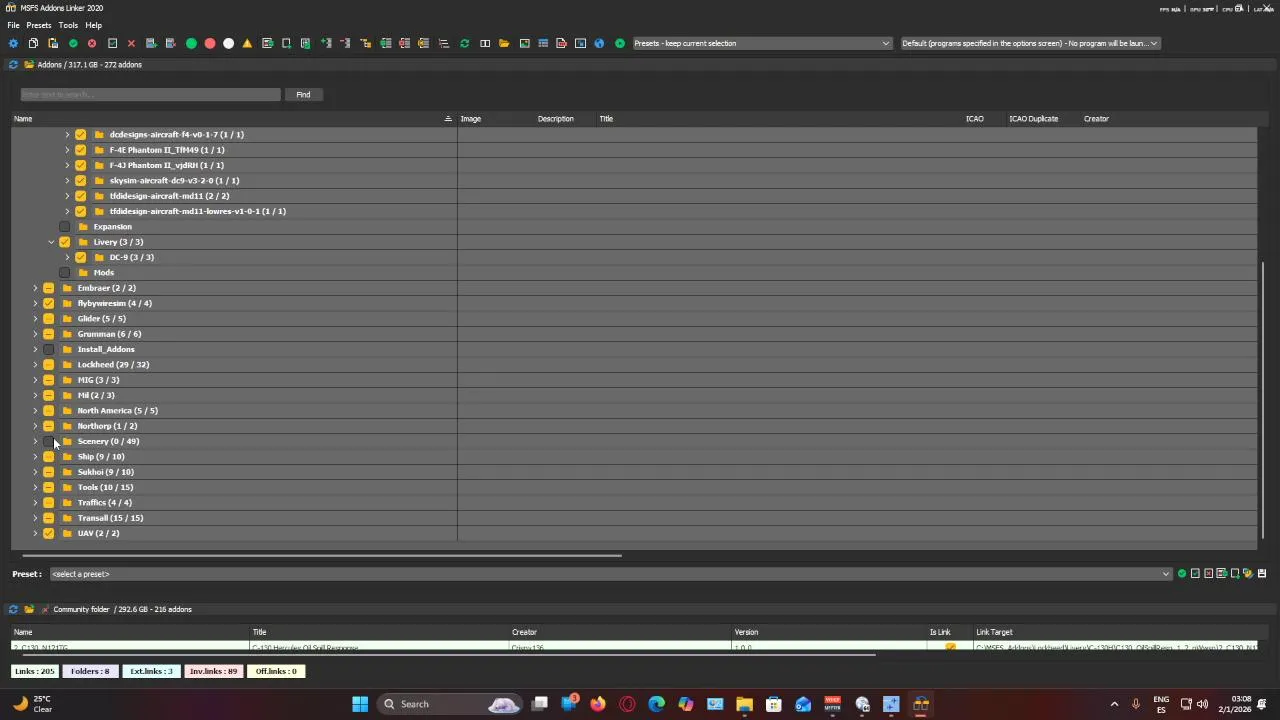
Task: Click the paste clipboard toolbar icon
Action: 53,43
